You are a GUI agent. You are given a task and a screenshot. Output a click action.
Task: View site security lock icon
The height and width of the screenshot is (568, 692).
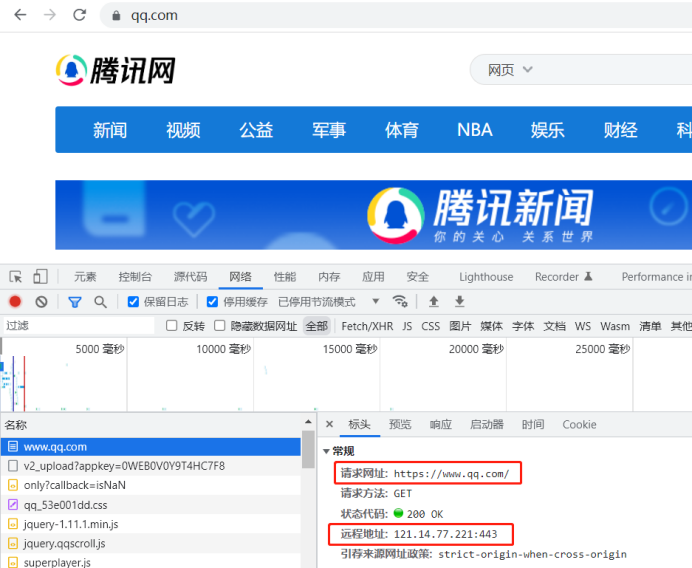click(116, 16)
